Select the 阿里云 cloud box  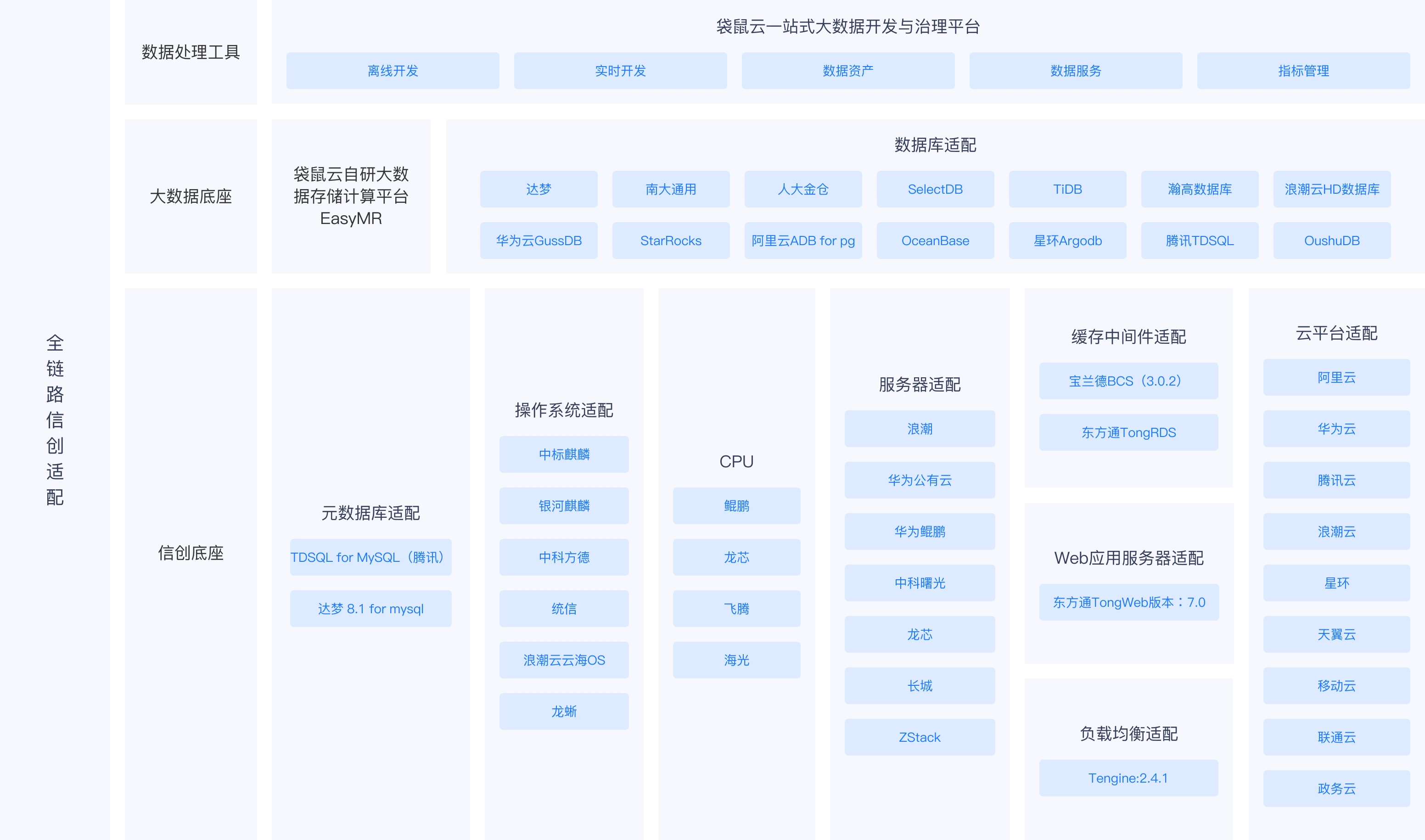pos(1336,377)
